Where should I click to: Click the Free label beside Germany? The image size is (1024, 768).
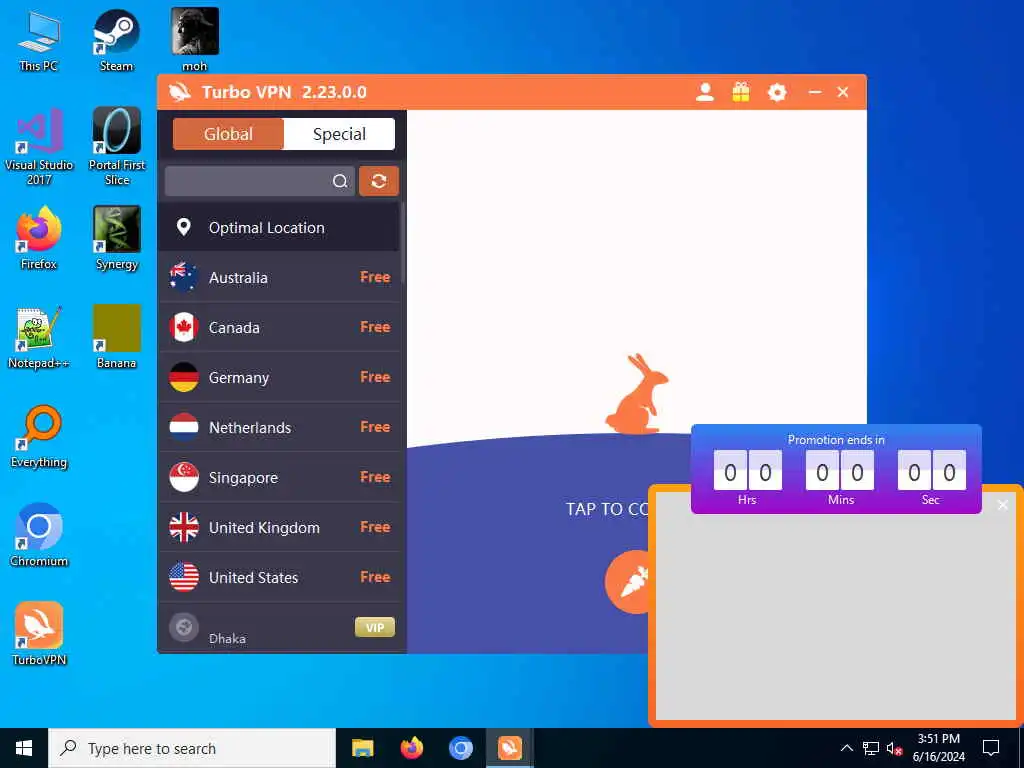tap(375, 377)
